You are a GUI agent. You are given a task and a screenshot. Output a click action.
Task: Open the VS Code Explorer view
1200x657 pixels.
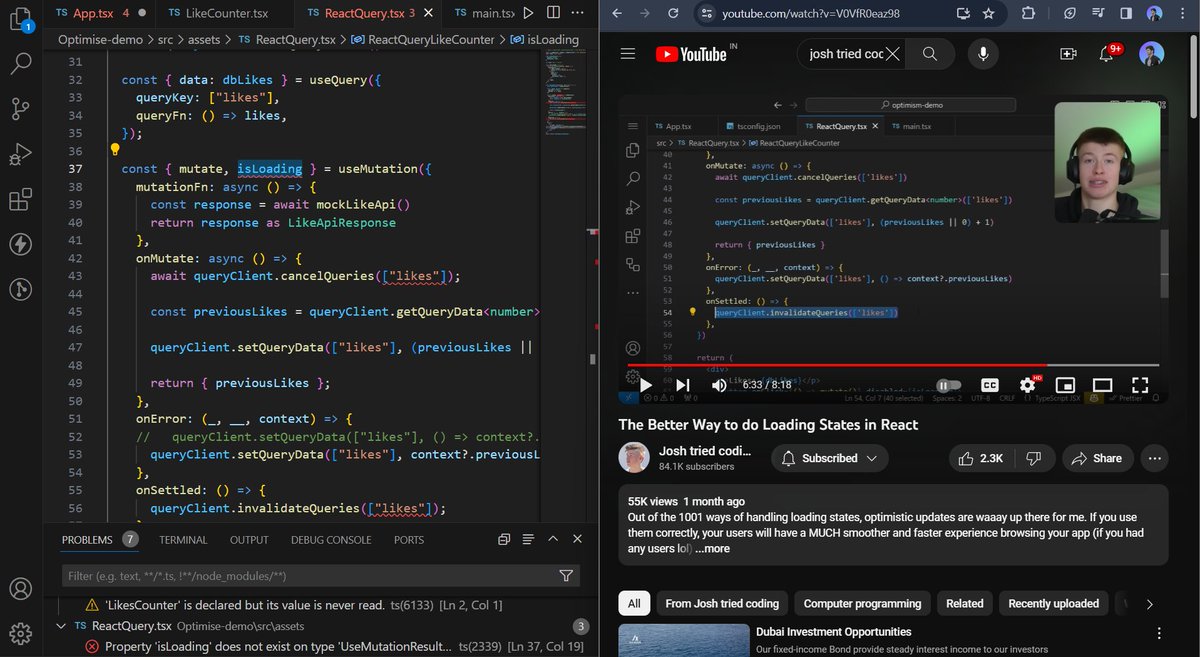[21, 18]
